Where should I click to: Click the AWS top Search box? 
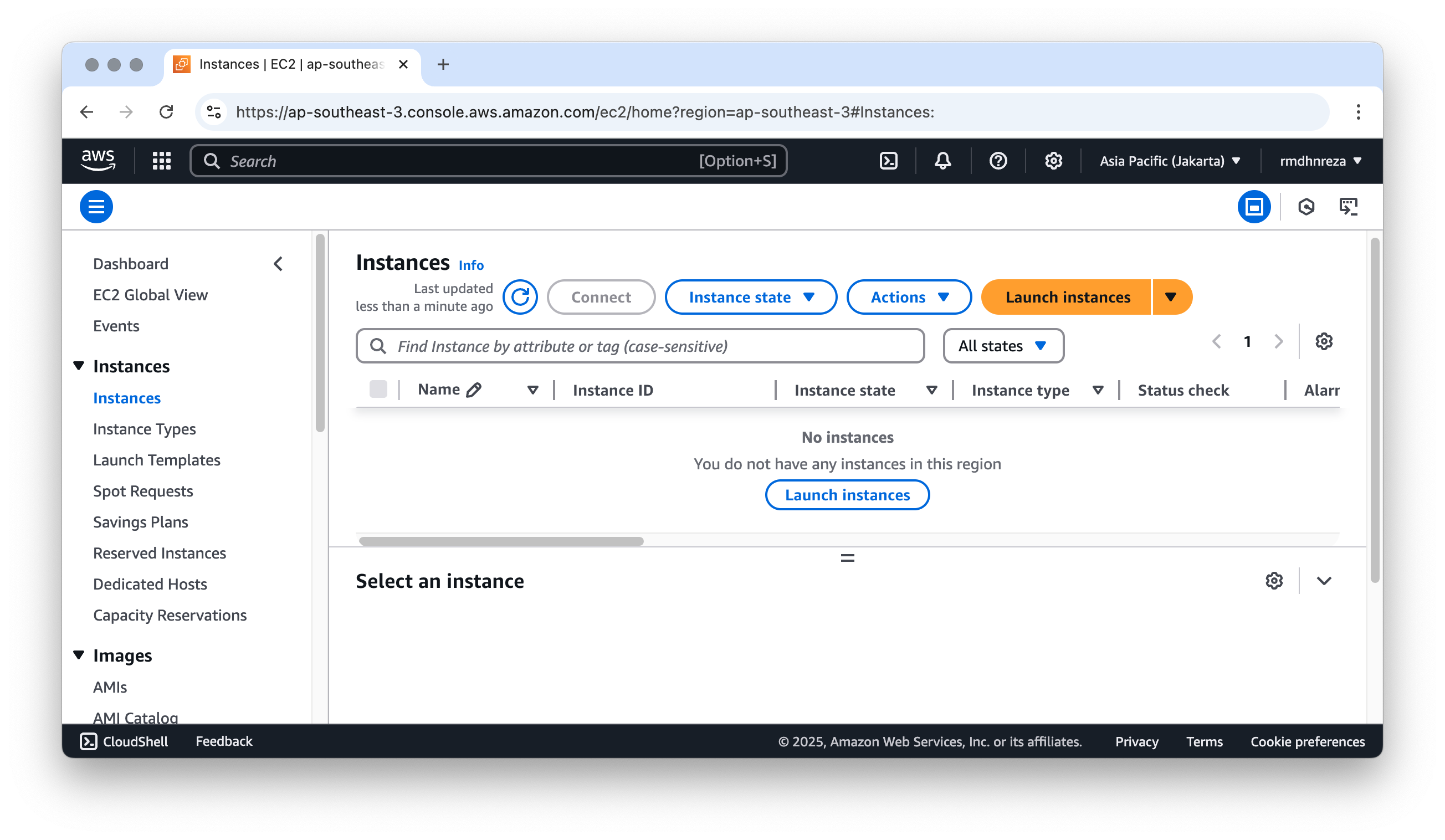pos(489,161)
